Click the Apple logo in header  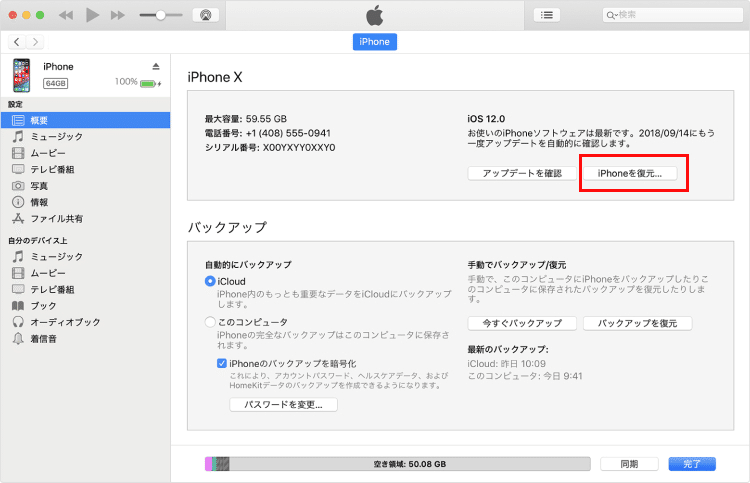[375, 15]
